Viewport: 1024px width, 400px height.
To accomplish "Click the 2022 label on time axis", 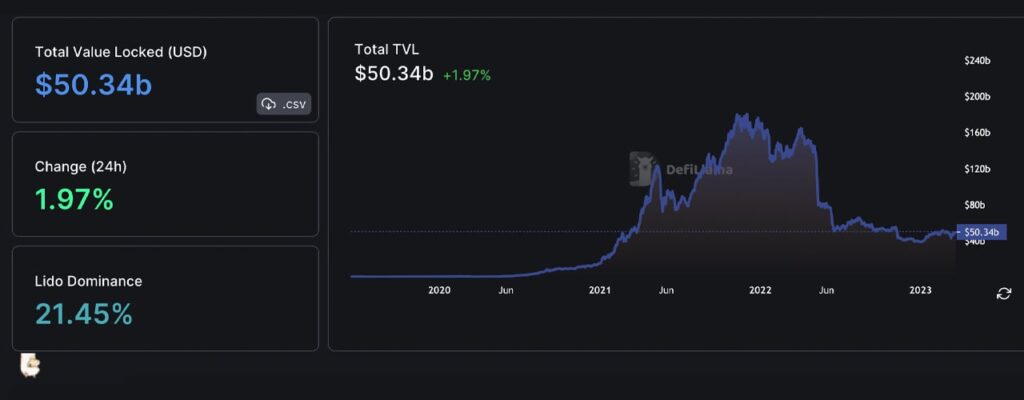I will (760, 290).
